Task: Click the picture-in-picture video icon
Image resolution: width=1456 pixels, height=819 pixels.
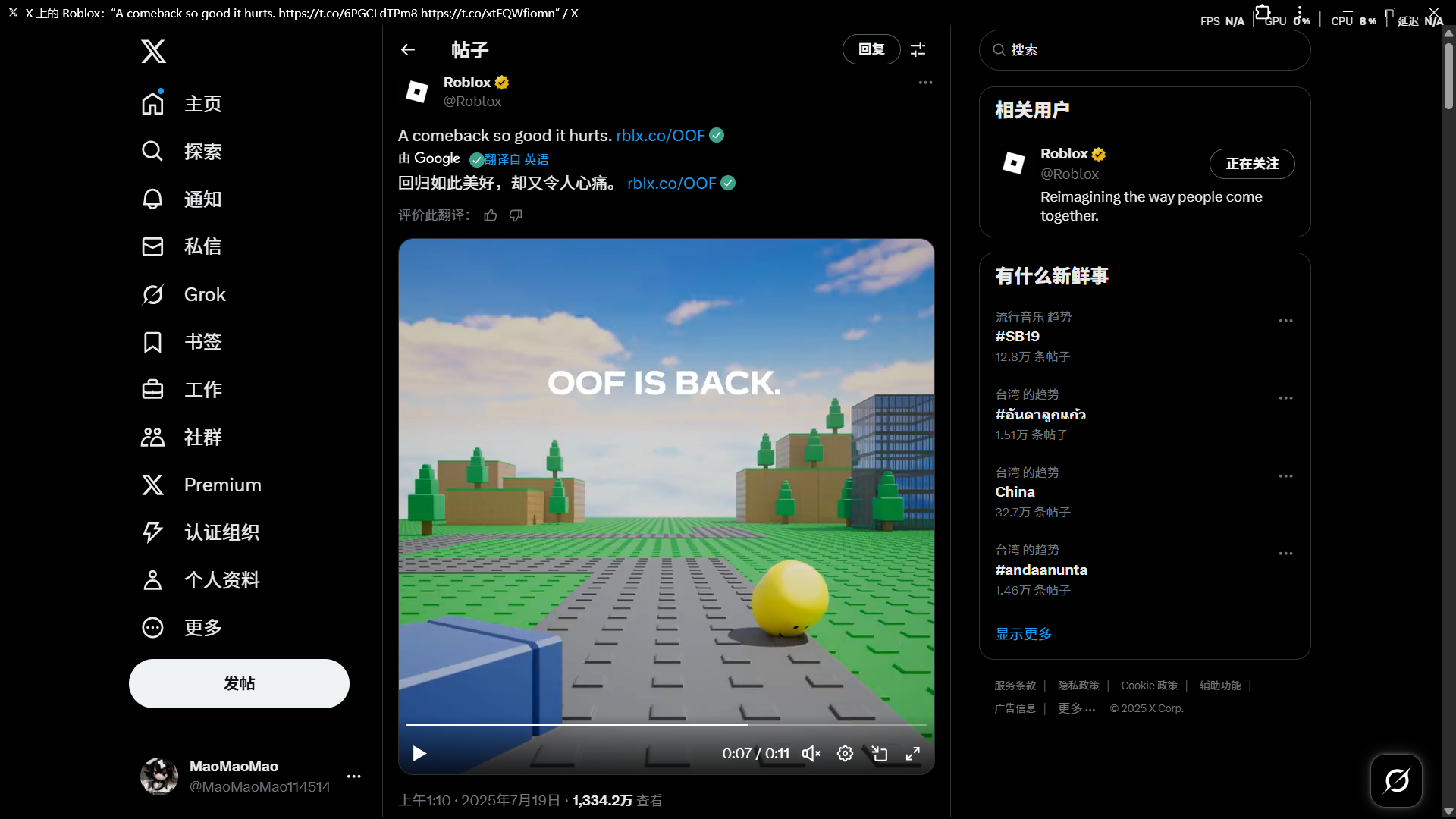Action: pos(880,753)
